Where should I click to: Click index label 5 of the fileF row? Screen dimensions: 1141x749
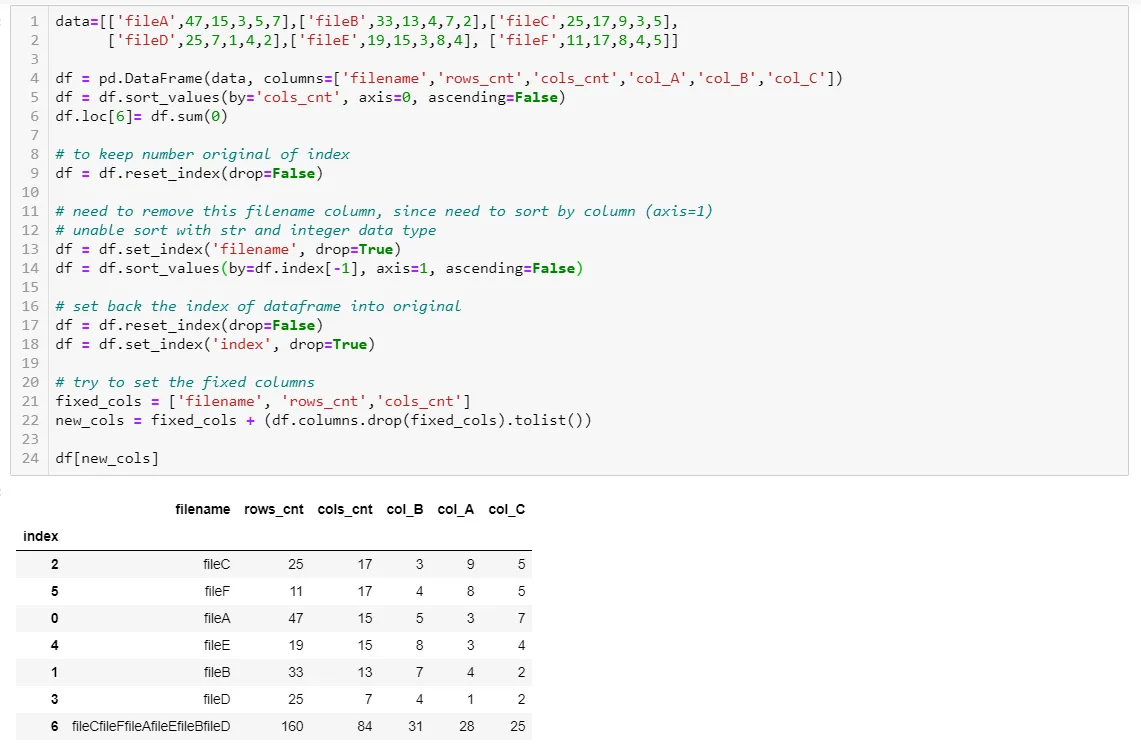(x=55, y=591)
